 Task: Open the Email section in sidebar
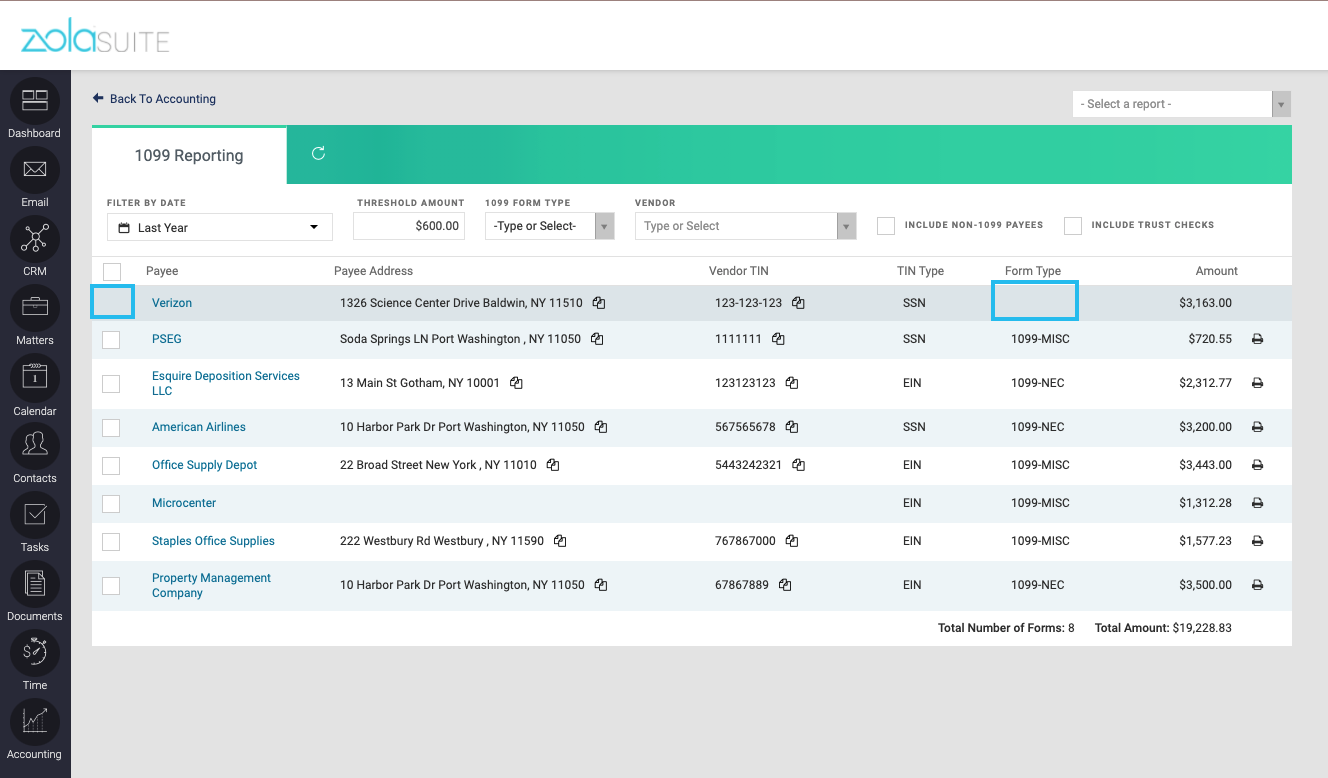(x=35, y=178)
